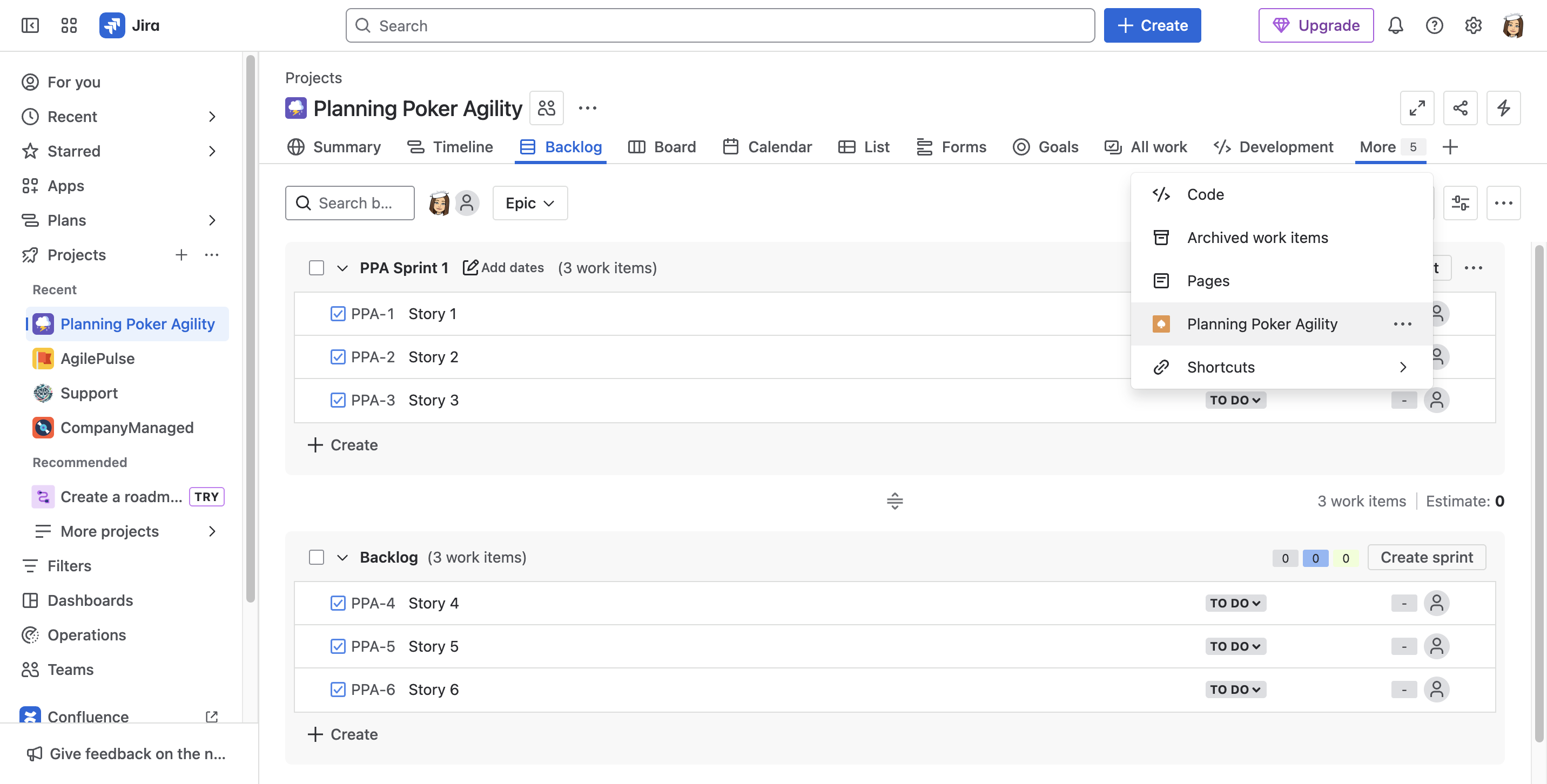Image resolution: width=1547 pixels, height=784 pixels.
Task: Switch to the Summary tab
Action: (334, 147)
